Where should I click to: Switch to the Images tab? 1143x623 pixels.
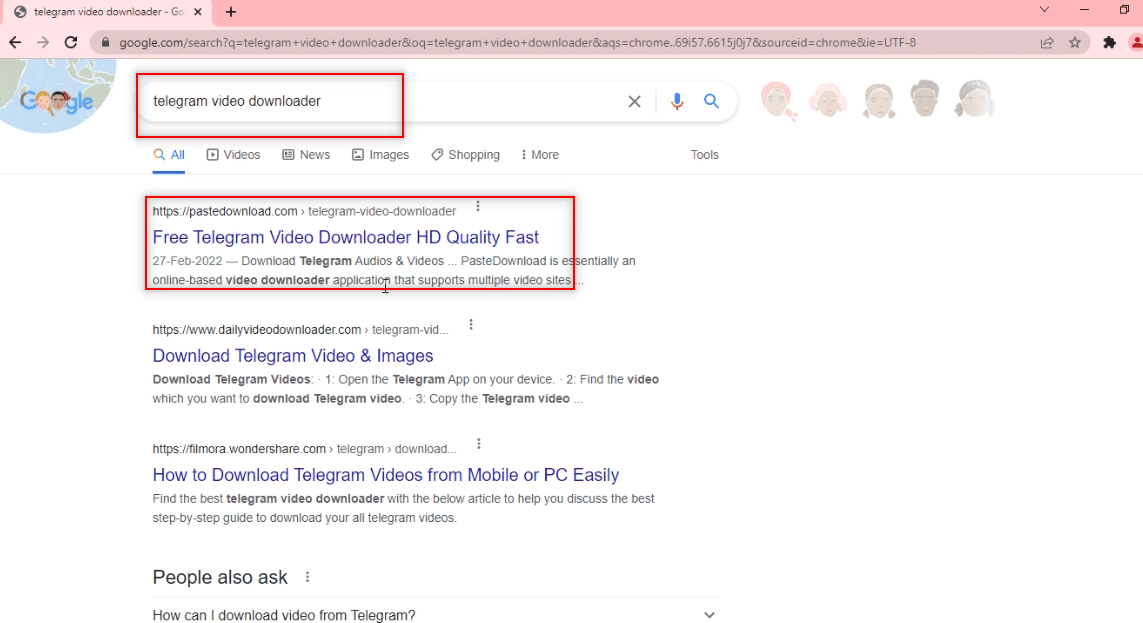coord(381,154)
